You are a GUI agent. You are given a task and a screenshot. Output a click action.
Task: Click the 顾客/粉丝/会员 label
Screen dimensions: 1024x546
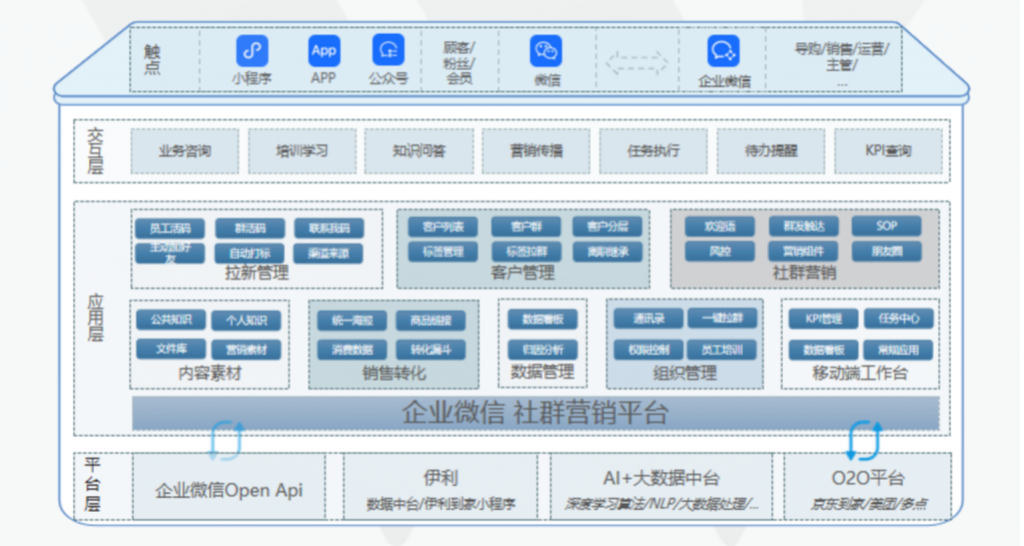click(459, 63)
